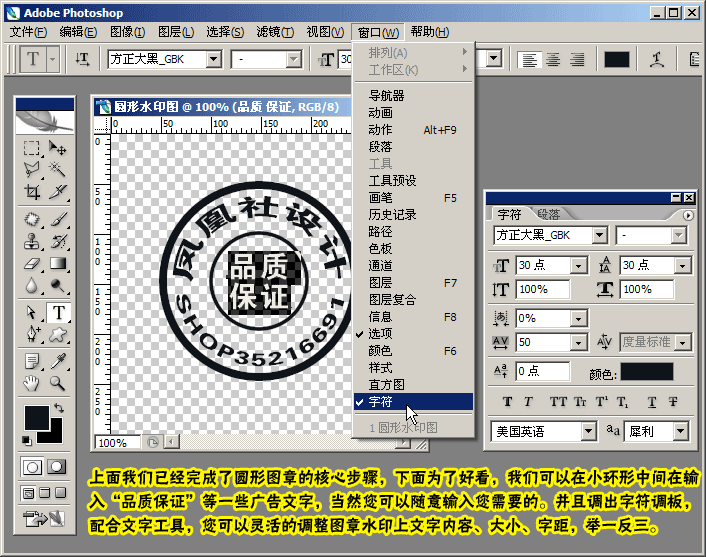This screenshot has height=557, width=706.
Task: Select the Blur tool
Action: [x=32, y=285]
